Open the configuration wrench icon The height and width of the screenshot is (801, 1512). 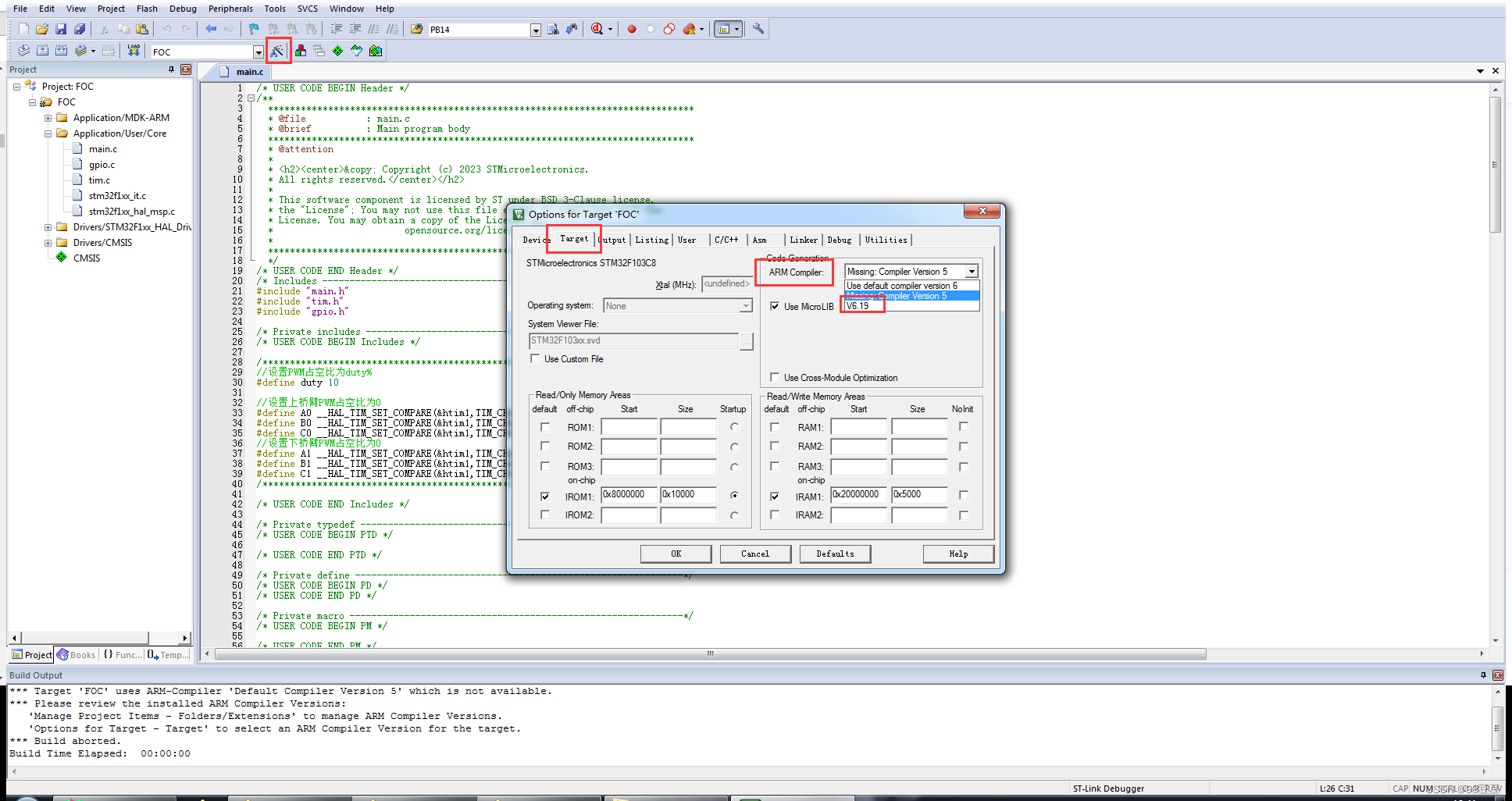(x=758, y=29)
